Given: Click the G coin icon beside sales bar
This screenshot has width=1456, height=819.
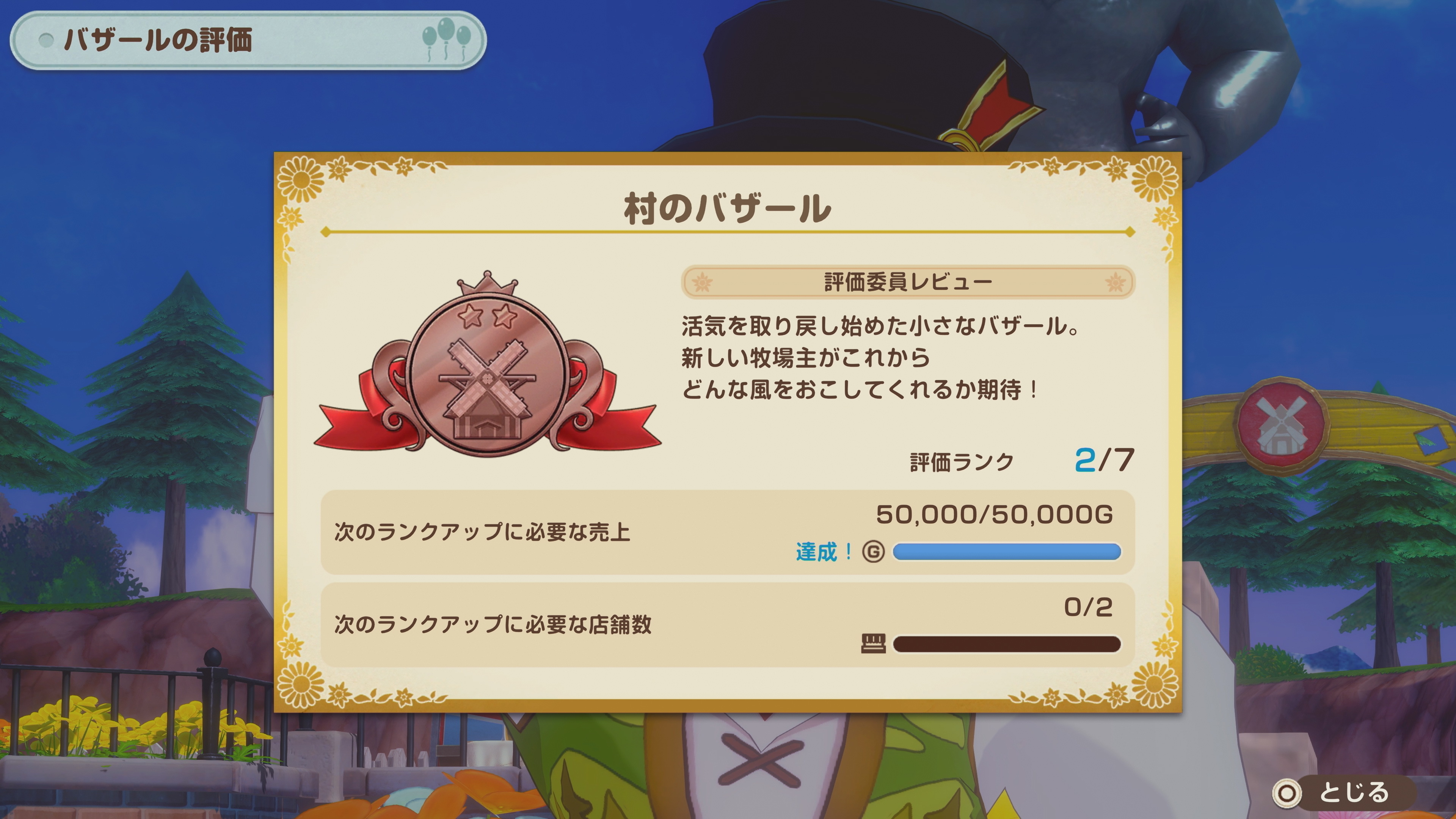Looking at the screenshot, I should 873,552.
